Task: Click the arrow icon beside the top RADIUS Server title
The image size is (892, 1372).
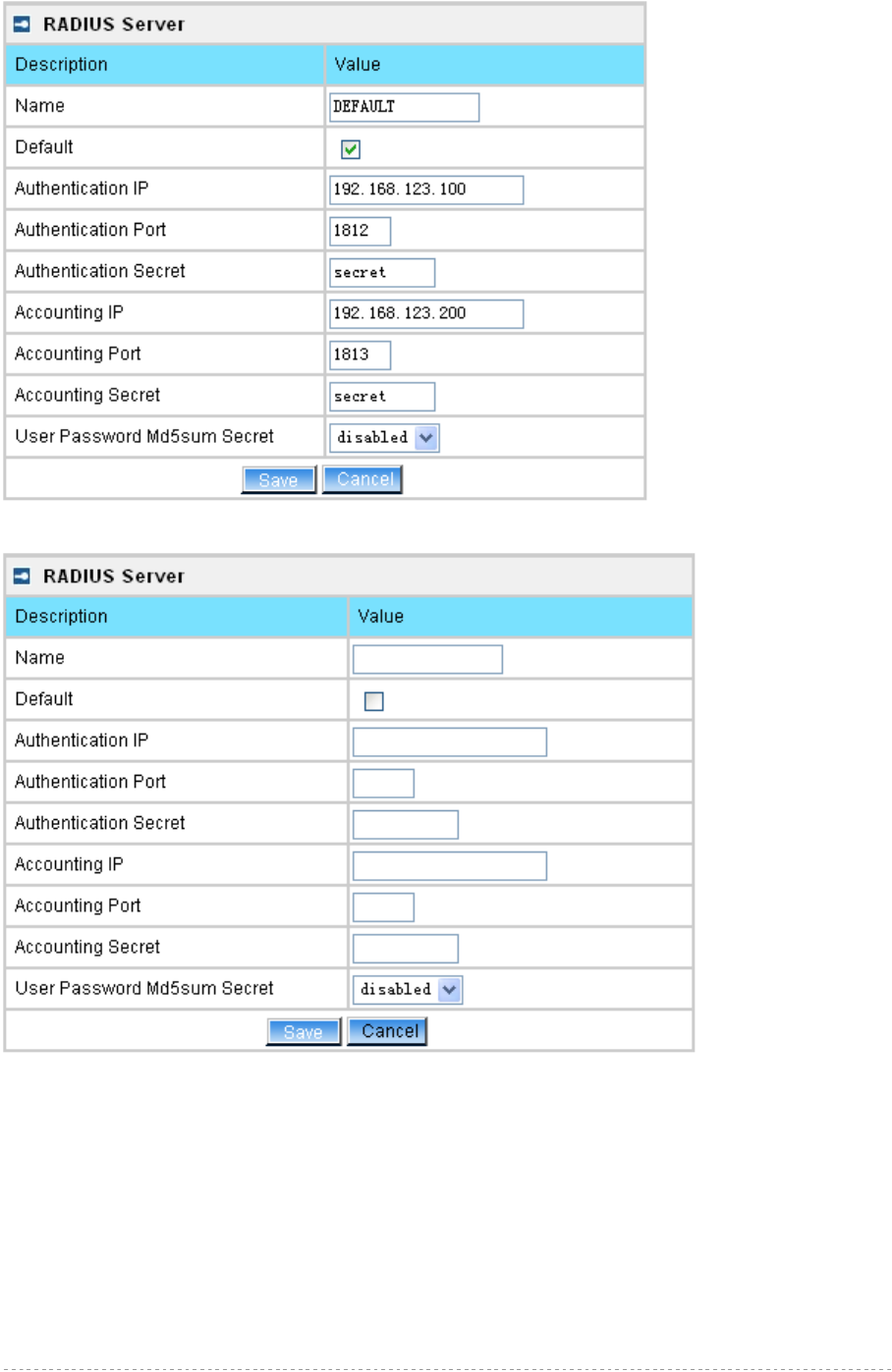Action: click(22, 25)
